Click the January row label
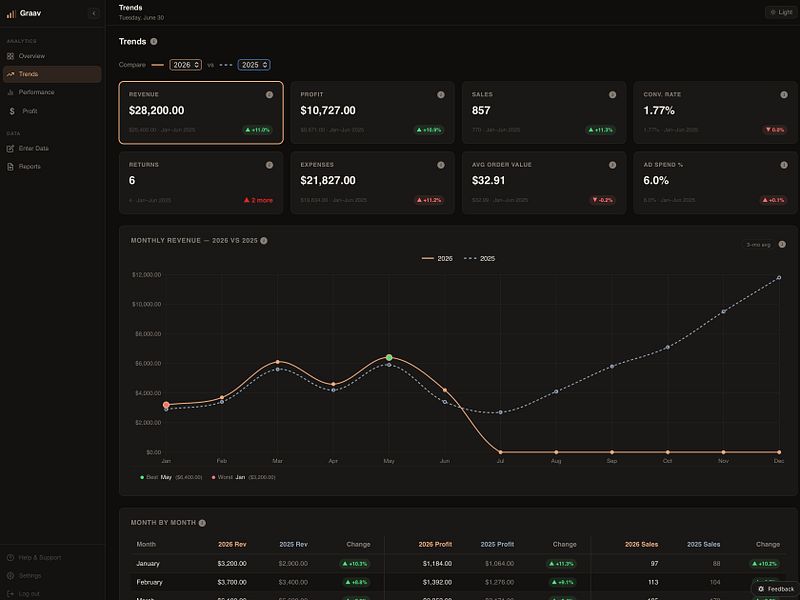The image size is (800, 600). coord(148,564)
